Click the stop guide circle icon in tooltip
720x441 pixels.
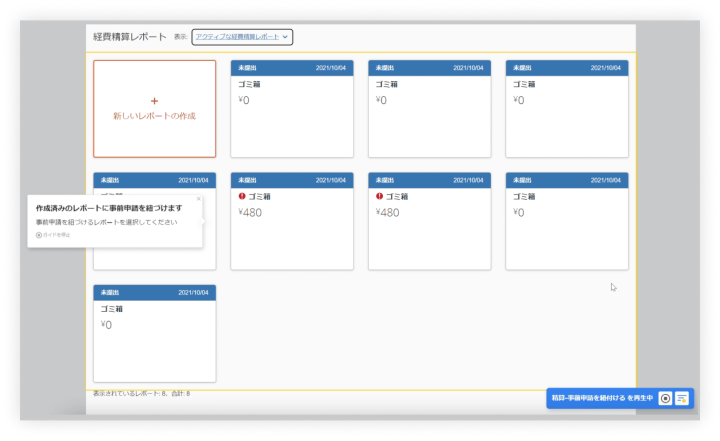coord(39,235)
